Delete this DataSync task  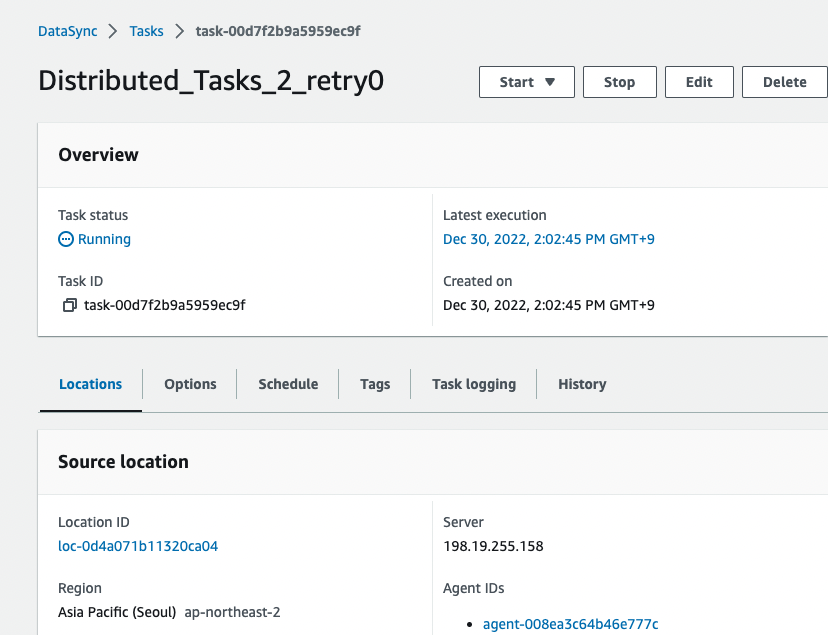tap(785, 82)
